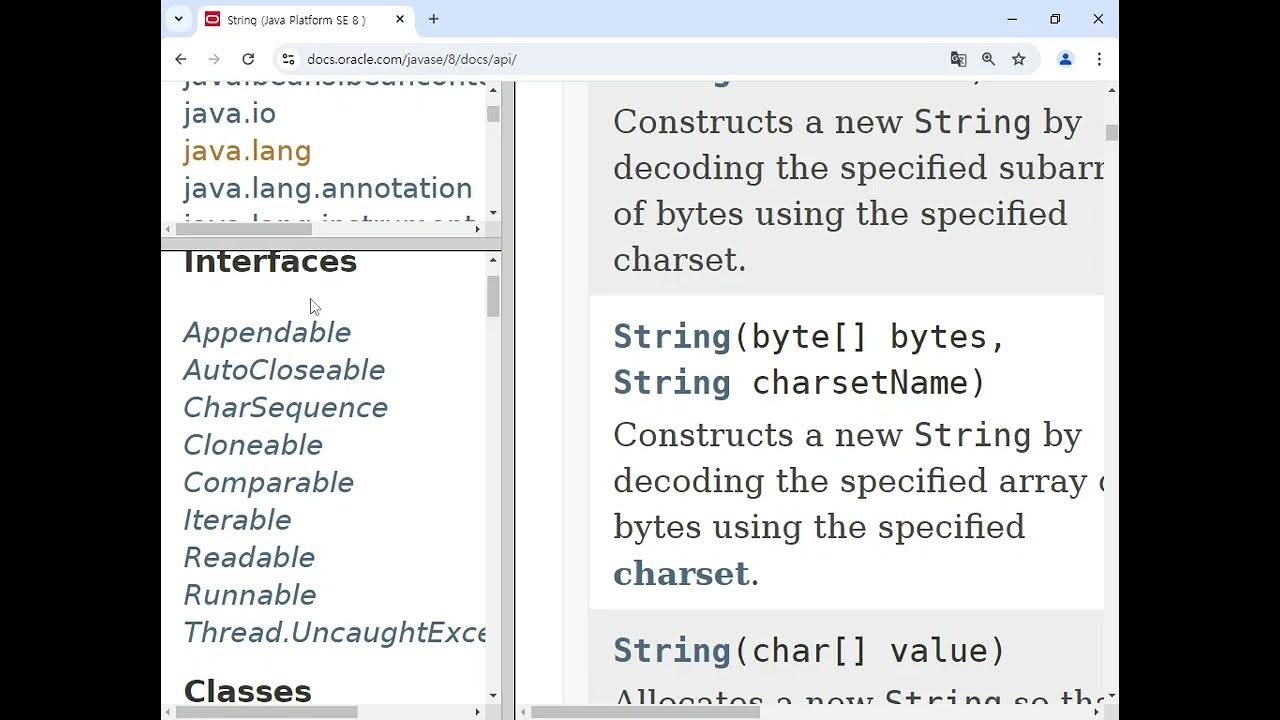Close the String Java Platform tab
This screenshot has height=720, width=1280.
tap(400, 19)
